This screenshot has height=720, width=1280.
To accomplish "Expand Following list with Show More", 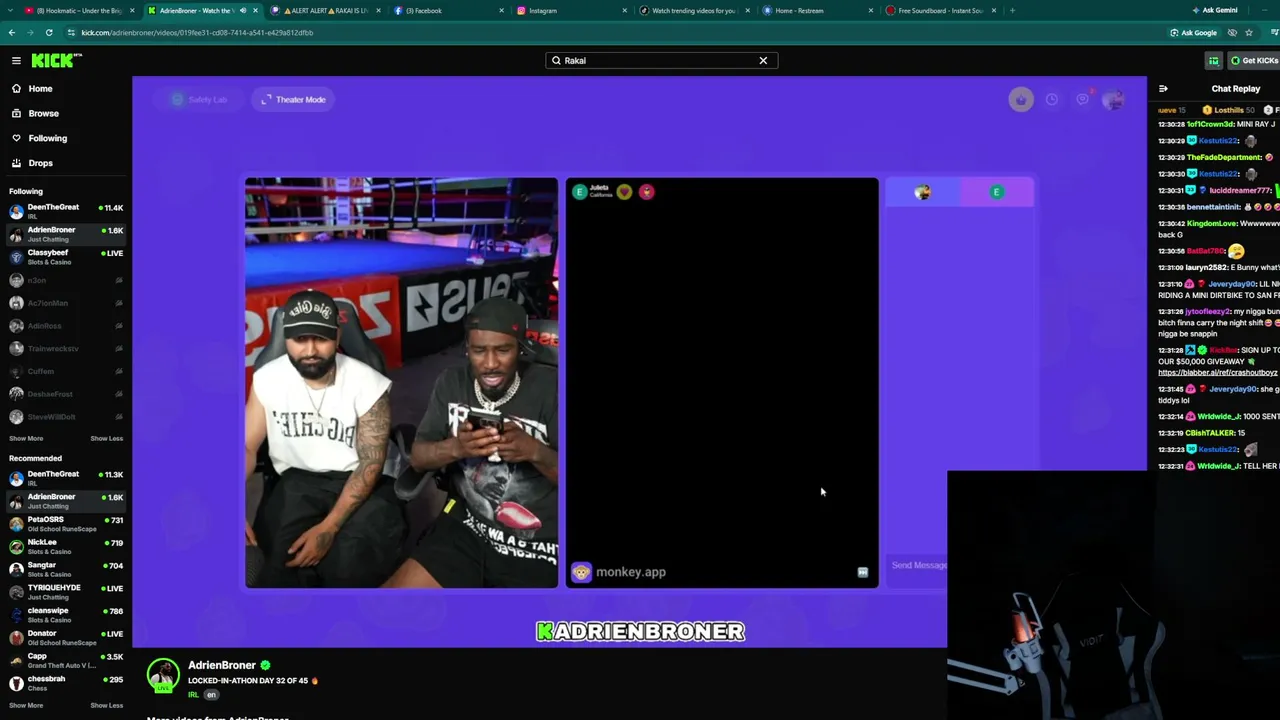I will [x=26, y=438].
